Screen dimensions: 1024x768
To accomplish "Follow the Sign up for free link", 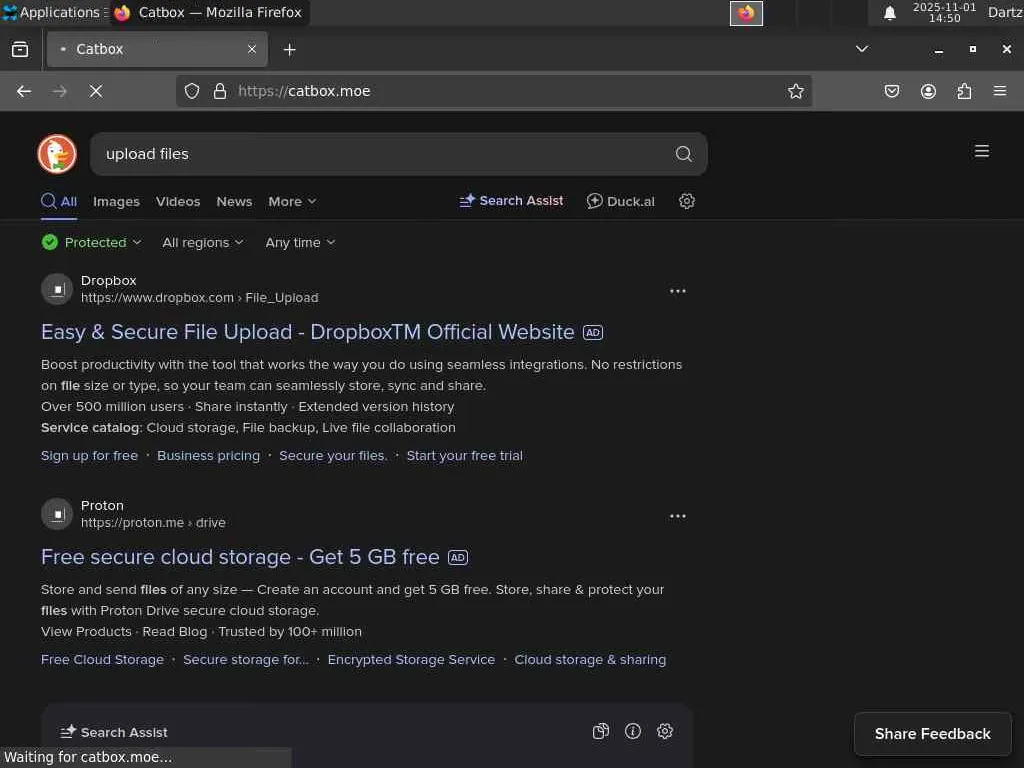I will point(89,456).
